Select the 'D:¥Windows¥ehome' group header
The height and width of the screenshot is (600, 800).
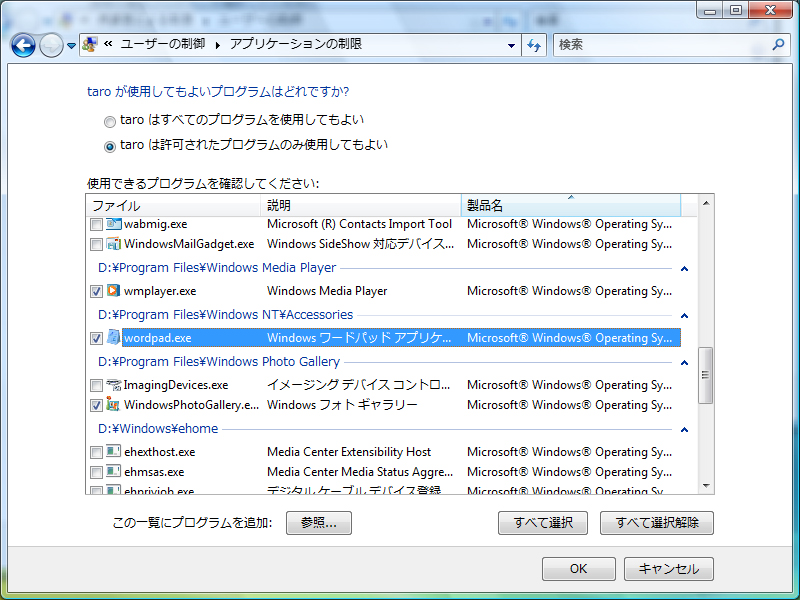158,429
